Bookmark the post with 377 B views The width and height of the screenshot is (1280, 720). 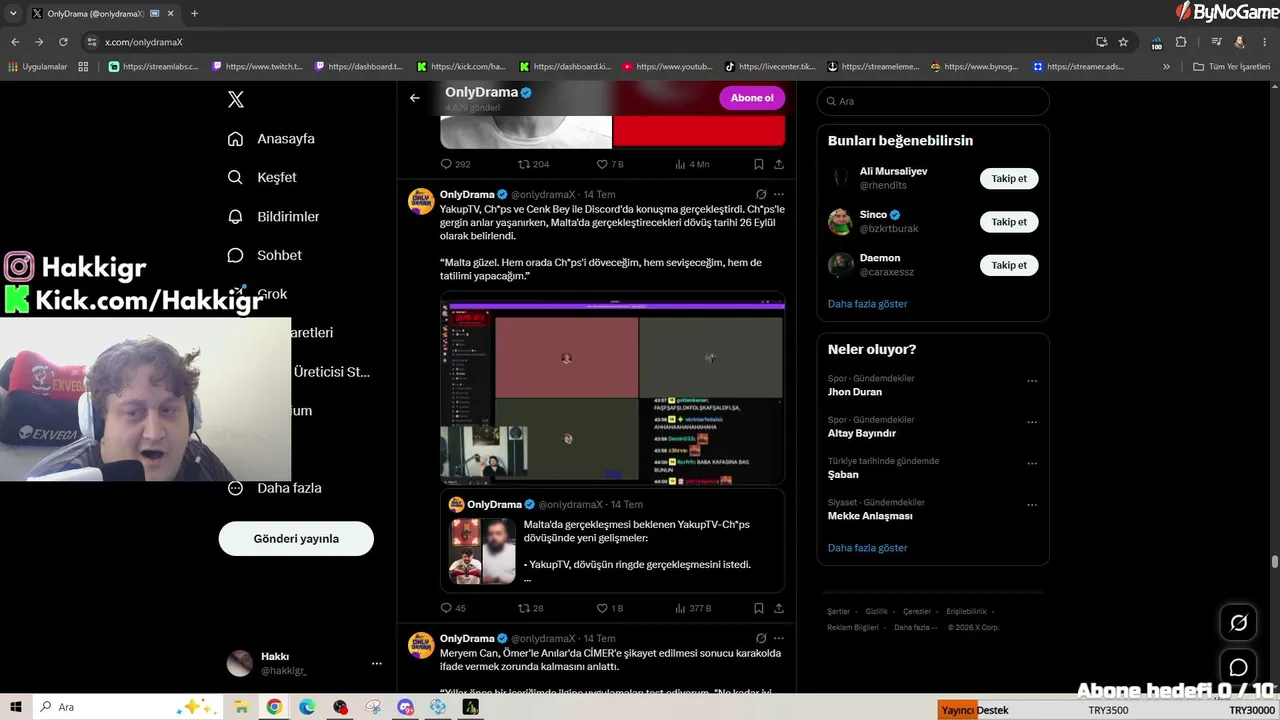[759, 608]
